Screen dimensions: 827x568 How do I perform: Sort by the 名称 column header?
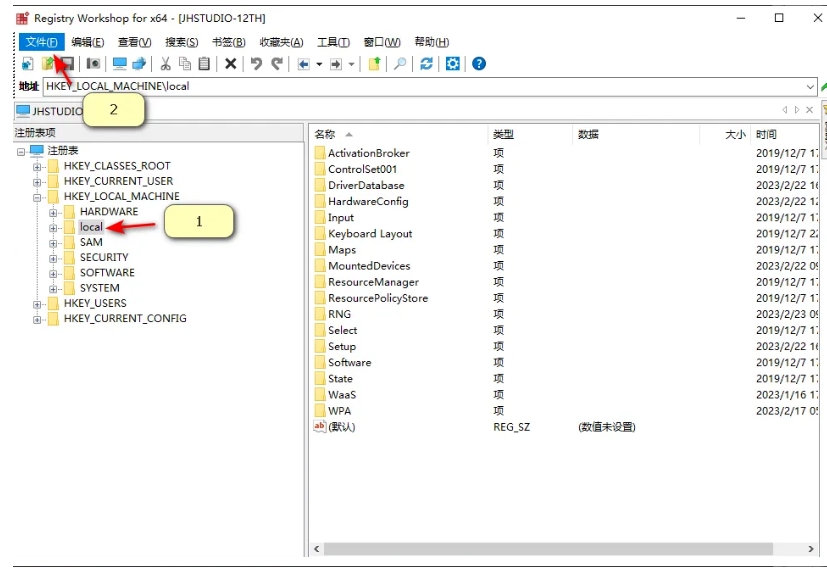coord(326,134)
